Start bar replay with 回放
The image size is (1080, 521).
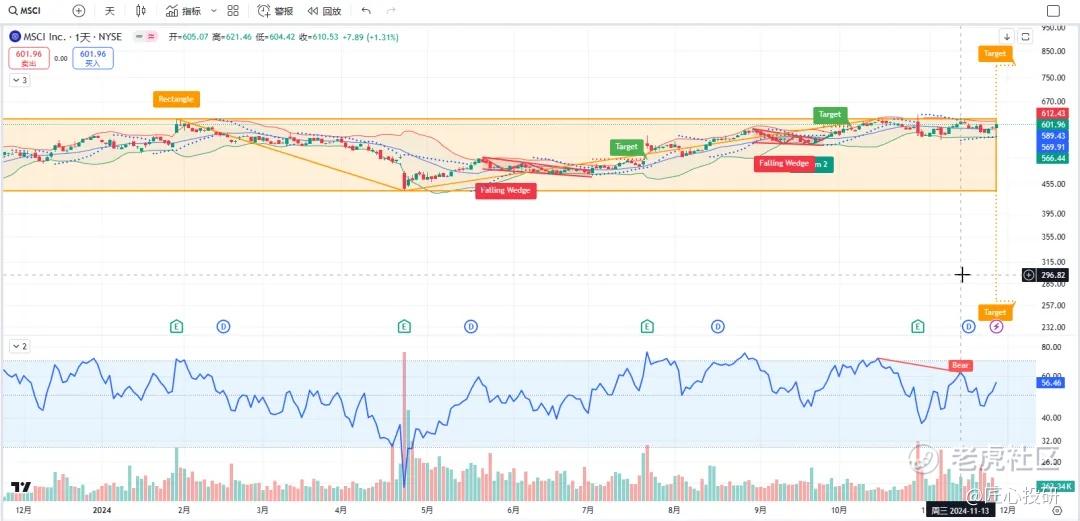324,11
